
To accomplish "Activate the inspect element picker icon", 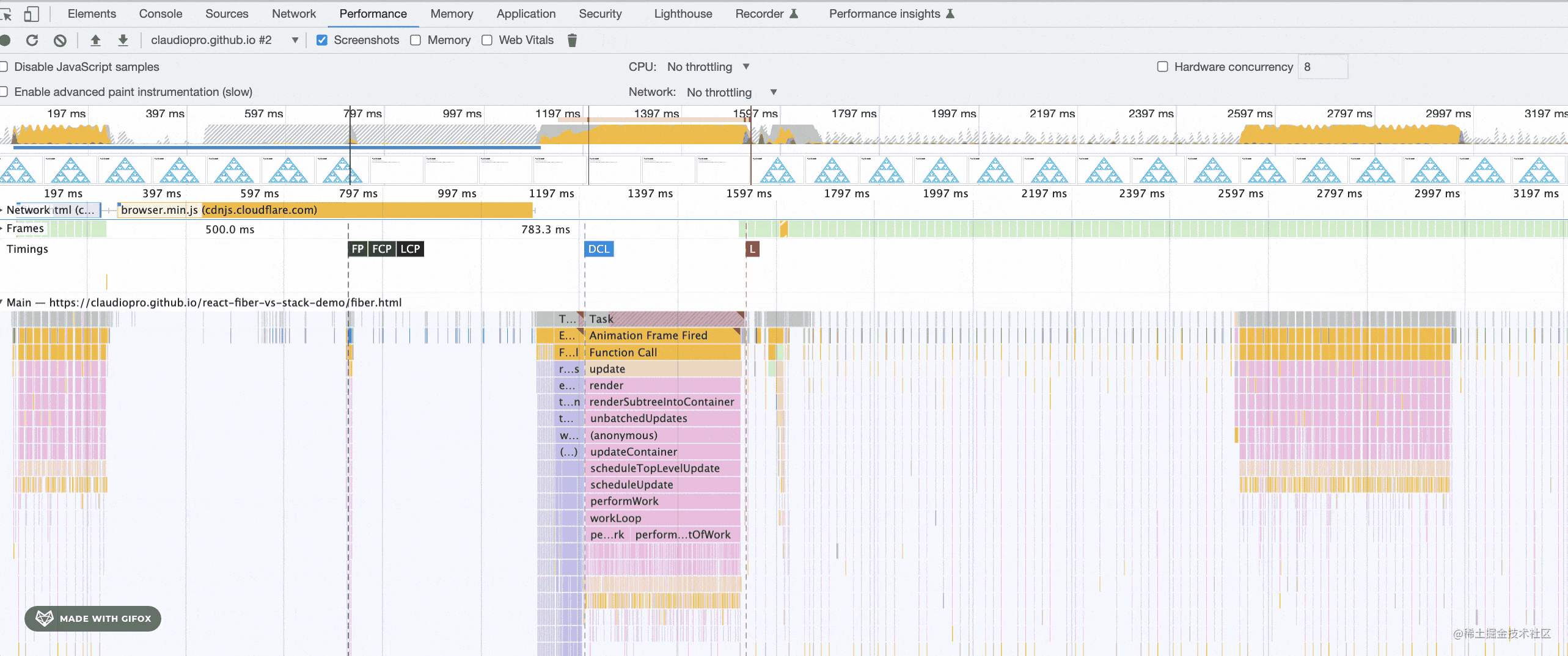I will click(7, 13).
